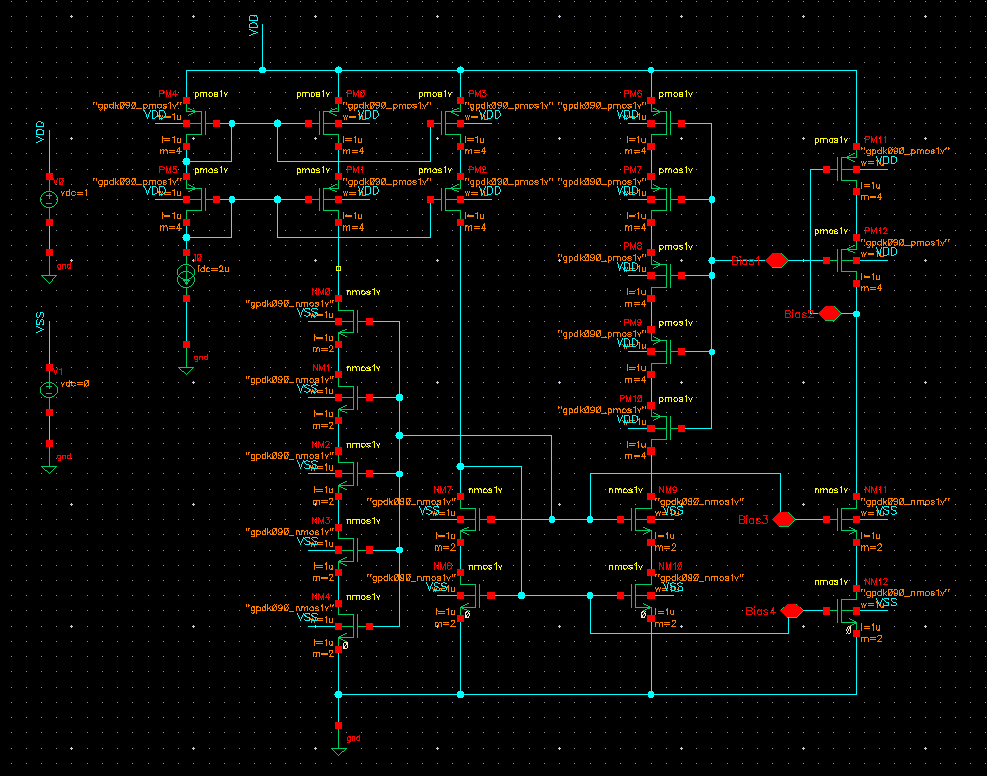Click the Bias3 pin symbol

coord(784,520)
